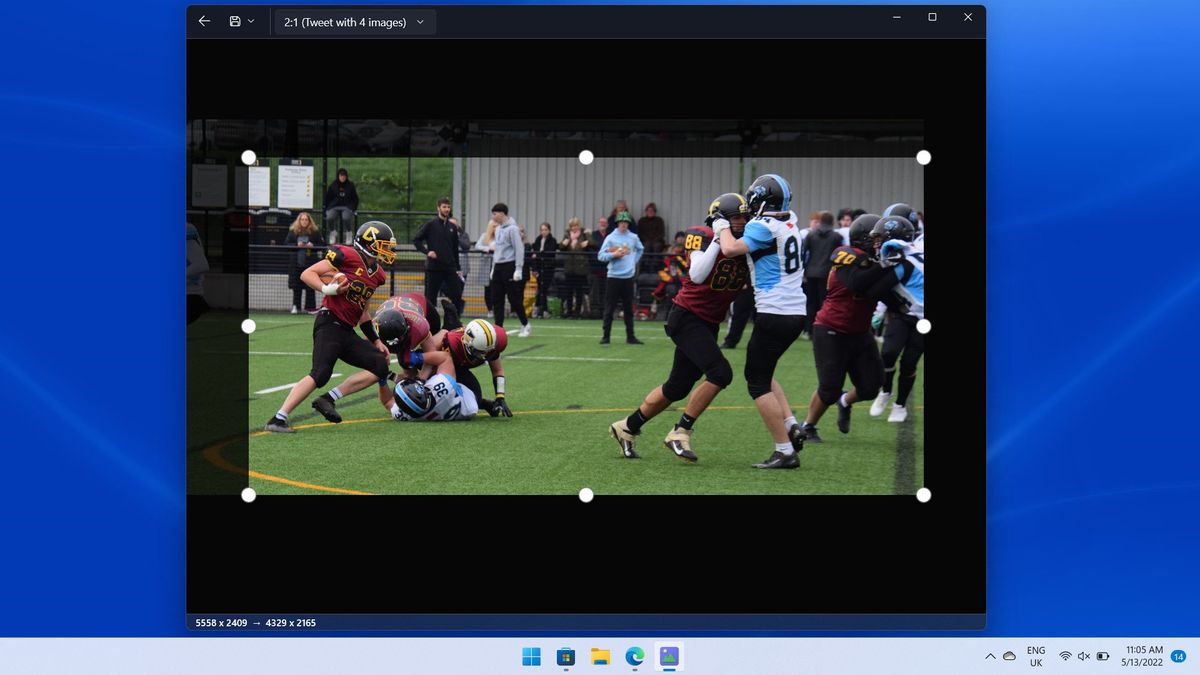Open the save options chevron next to save icon
1200x675 pixels.
pyautogui.click(x=251, y=20)
